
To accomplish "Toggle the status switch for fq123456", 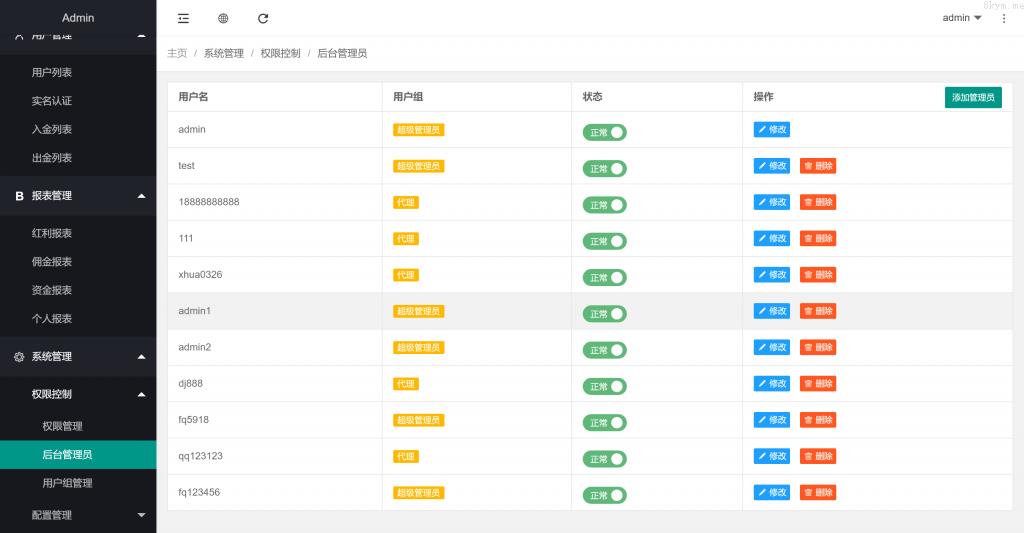I will (x=604, y=495).
